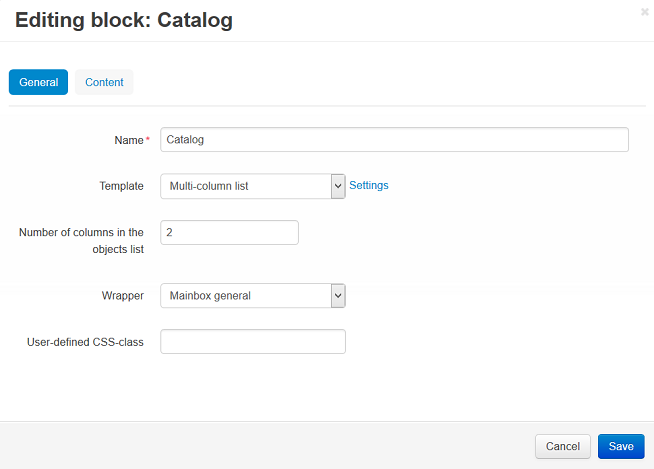The width and height of the screenshot is (654, 469).
Task: Open the template Settings link
Action: (369, 185)
